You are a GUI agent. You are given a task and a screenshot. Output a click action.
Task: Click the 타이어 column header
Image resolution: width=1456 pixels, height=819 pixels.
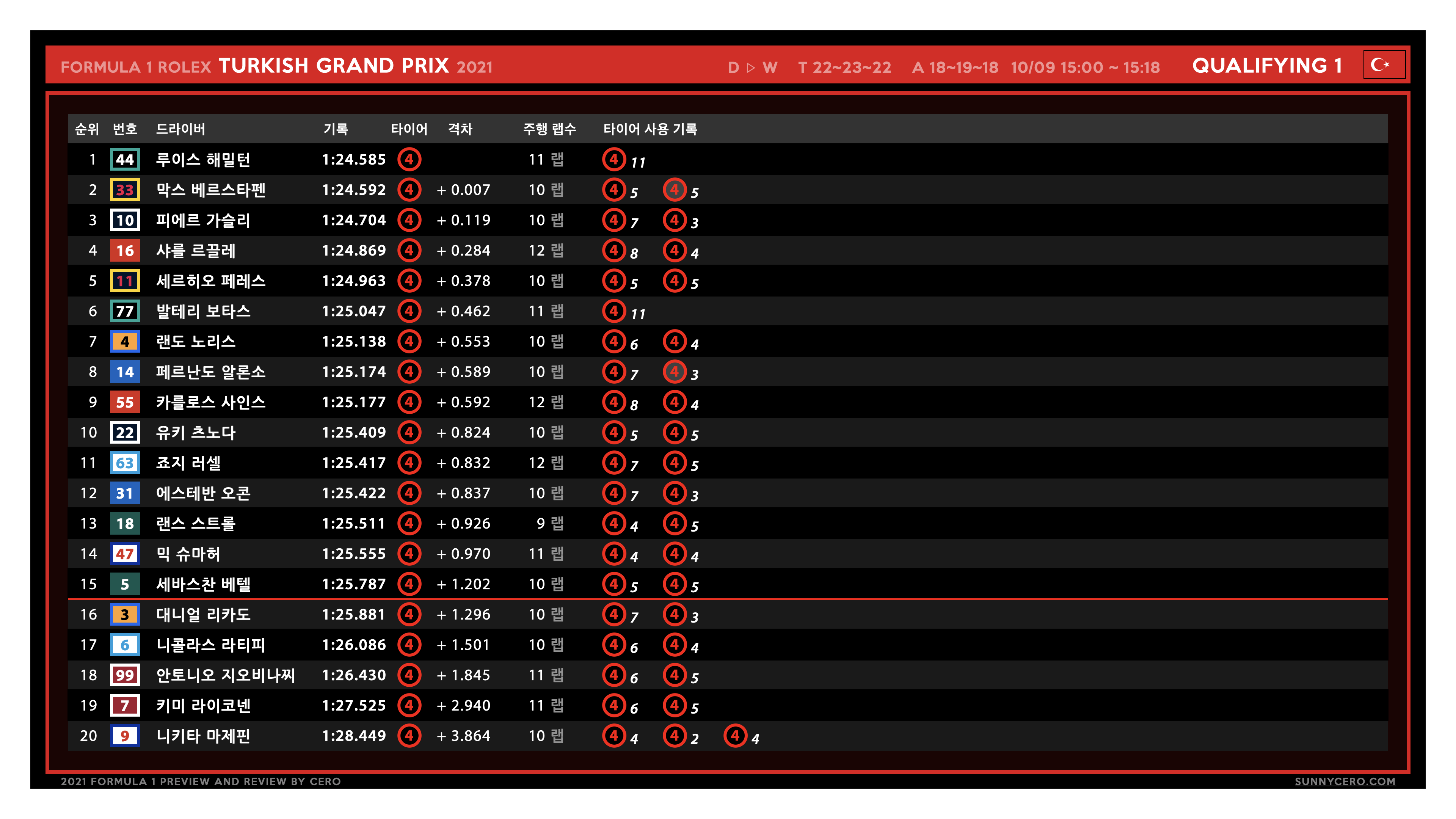click(409, 129)
